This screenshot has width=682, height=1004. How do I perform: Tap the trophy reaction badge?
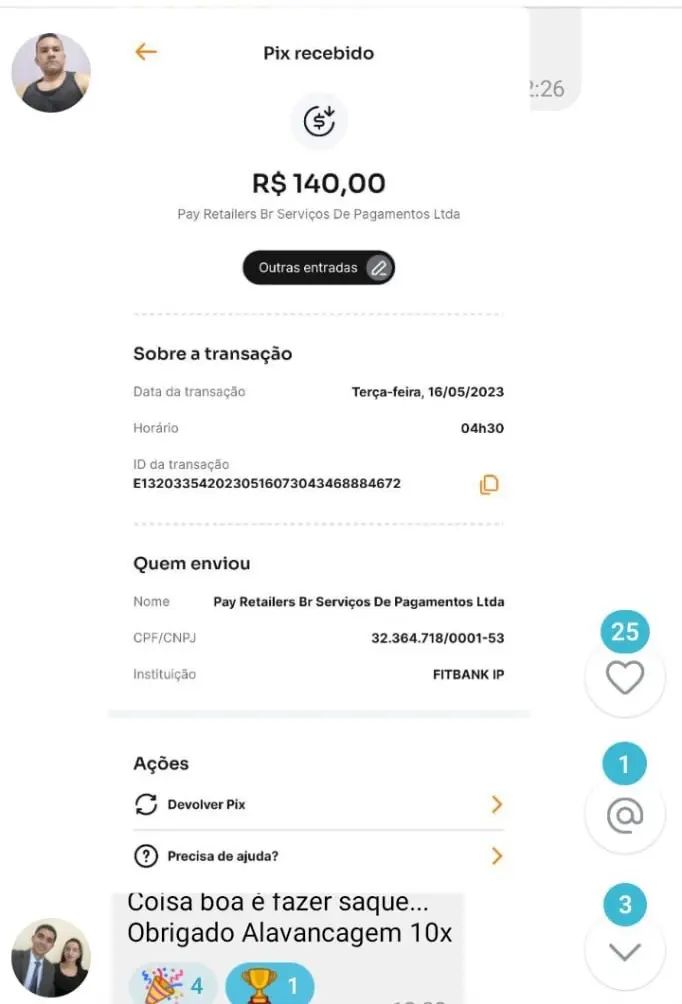click(269, 985)
